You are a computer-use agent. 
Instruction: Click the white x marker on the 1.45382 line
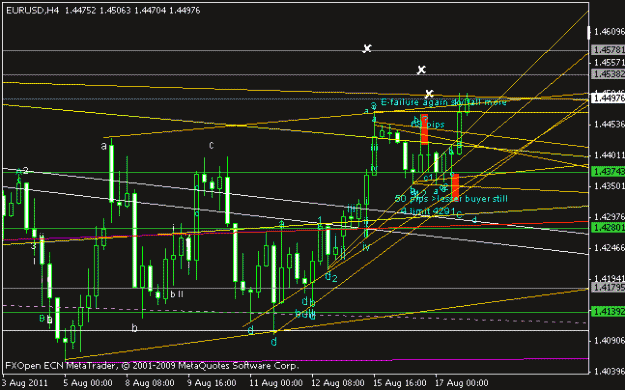point(421,70)
